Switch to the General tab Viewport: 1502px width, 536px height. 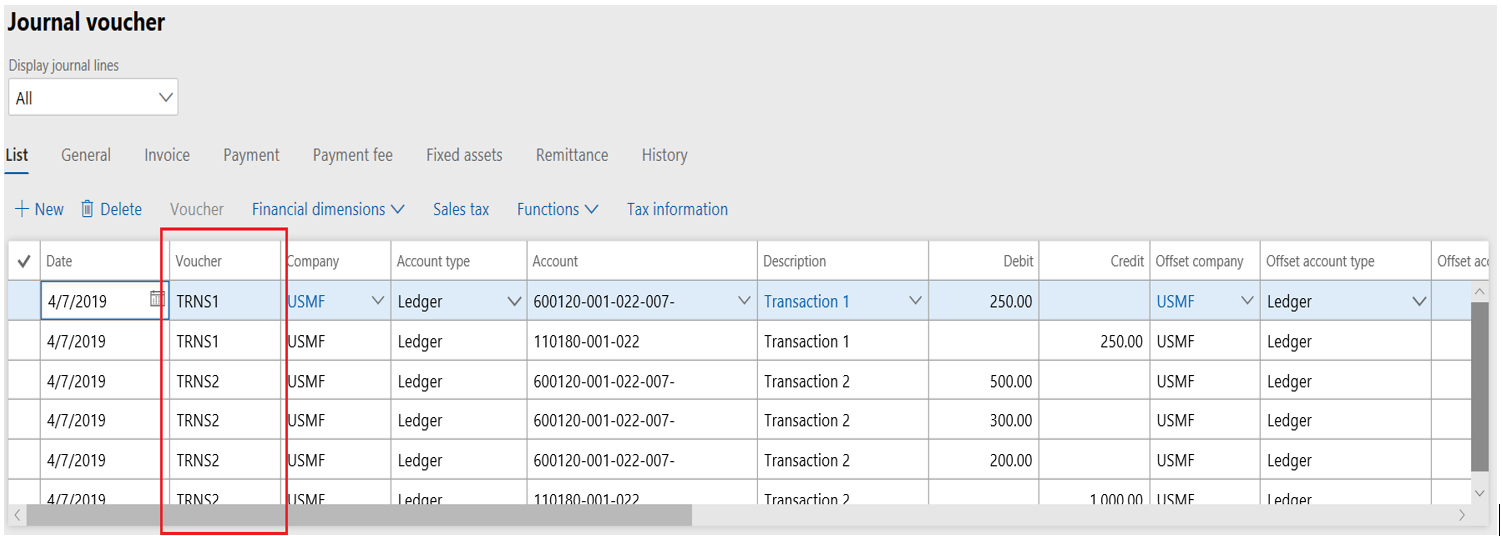[86, 155]
